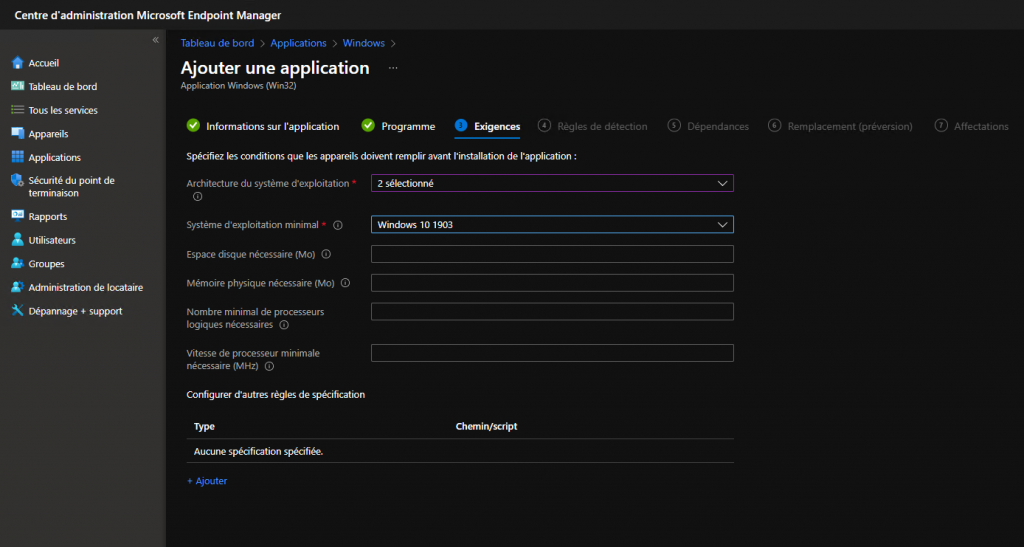Screen dimensions: 1024x547
Task: Click info icon for Architecture du système d'exploitation
Action: [197, 196]
